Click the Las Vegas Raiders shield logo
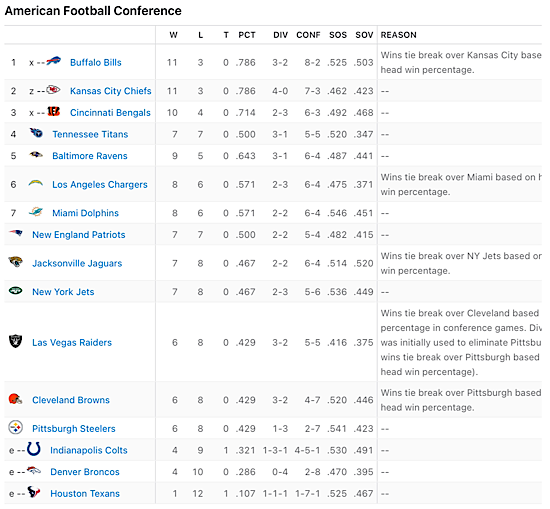550x509 pixels. pos(15,341)
